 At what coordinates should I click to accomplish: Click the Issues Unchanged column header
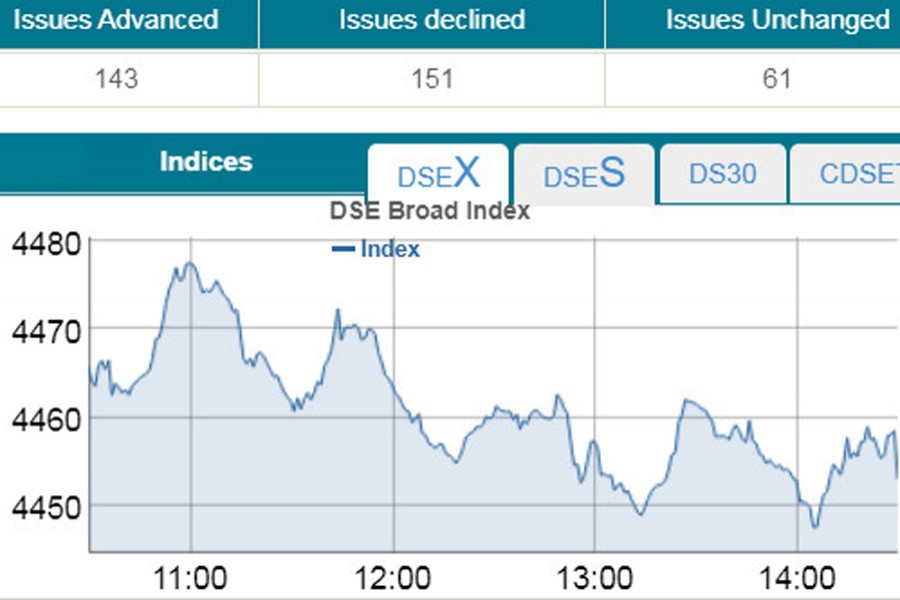775,19
